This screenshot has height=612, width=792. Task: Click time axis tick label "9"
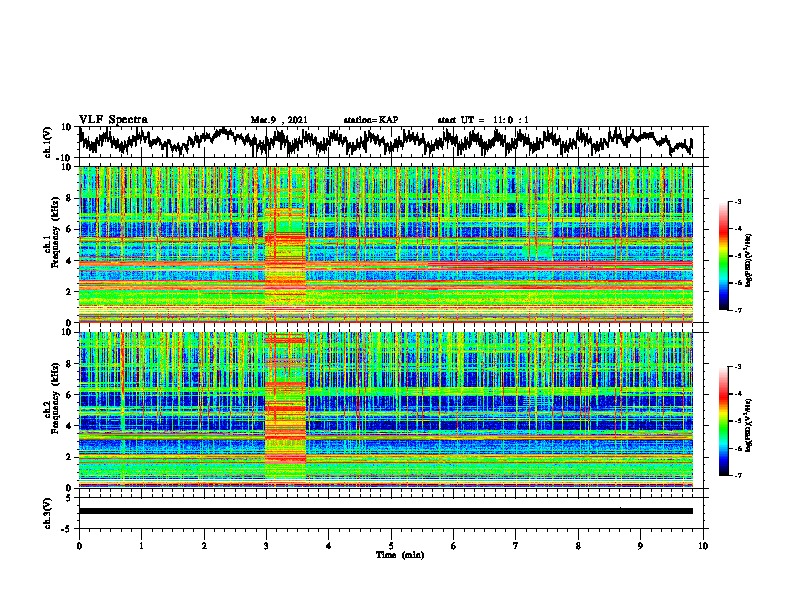[640, 546]
